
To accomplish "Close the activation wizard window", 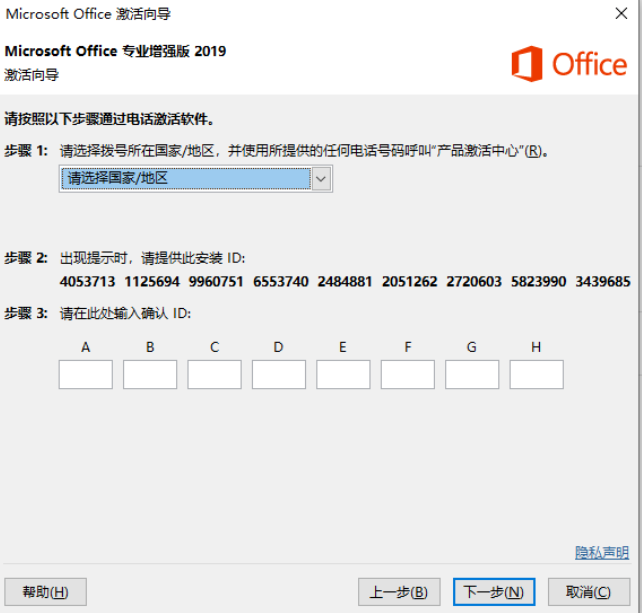I will pos(622,14).
